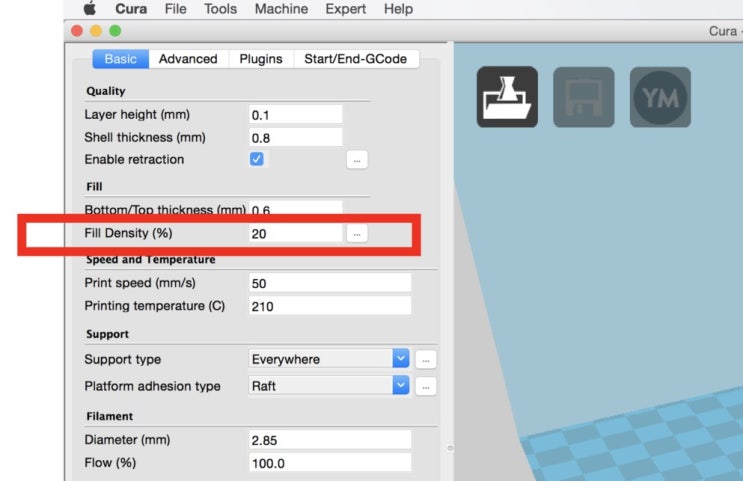Click the filament Diameter input field
743x481 pixels.
point(330,440)
